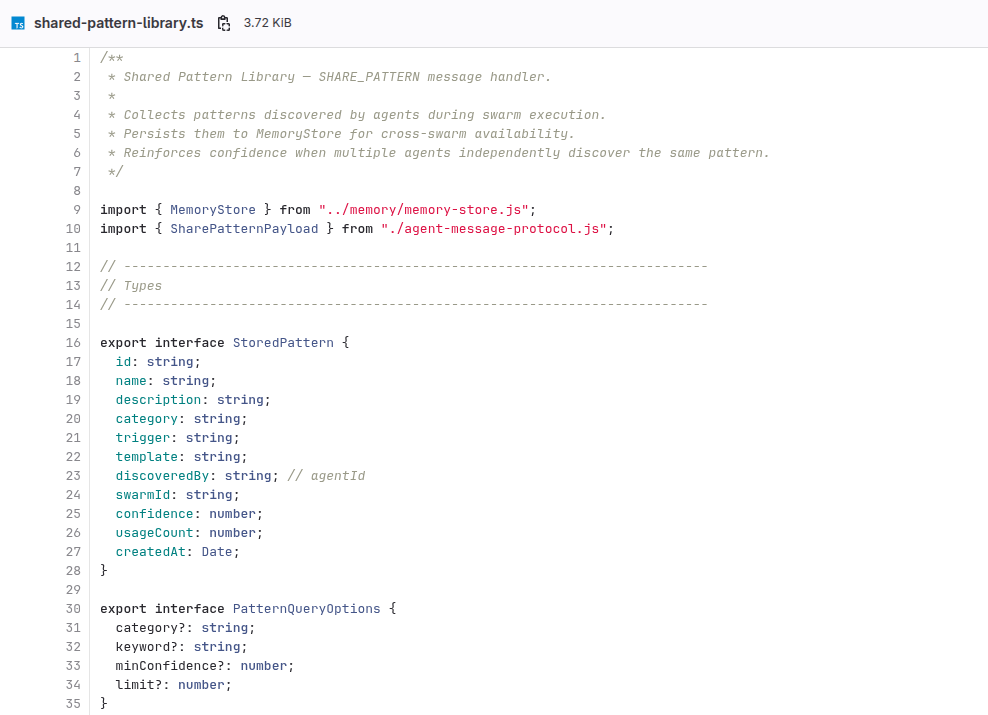Viewport: 988px width, 715px height.
Task: Click the PatternQueryOptions interface name
Action: pyautogui.click(x=307, y=609)
